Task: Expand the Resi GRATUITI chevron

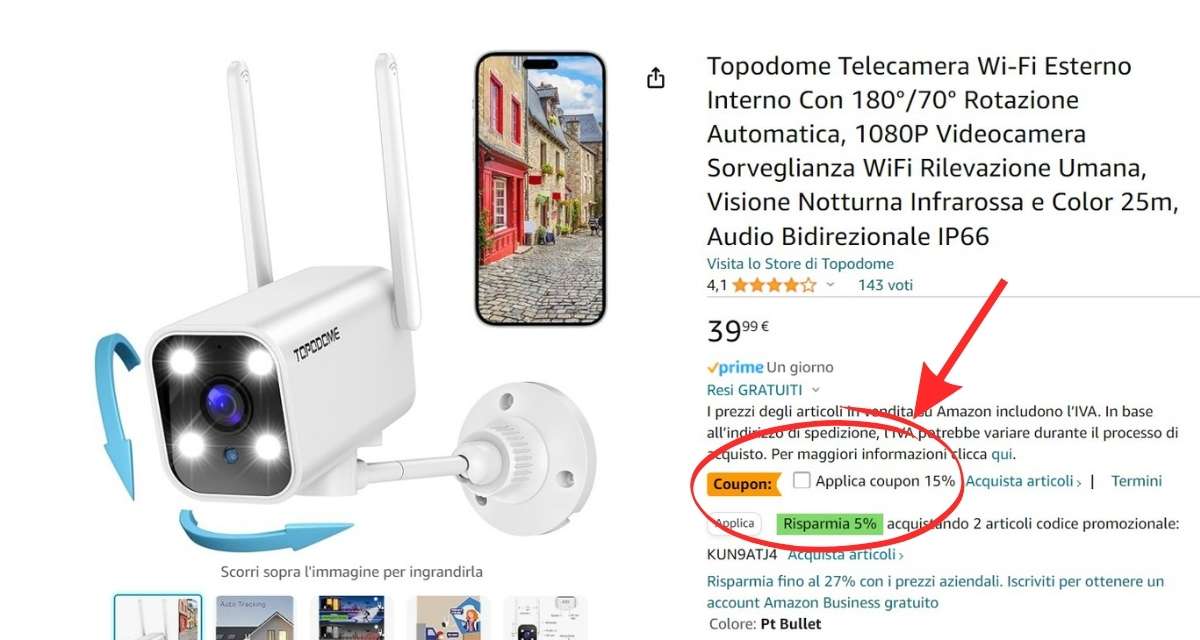Action: (816, 390)
